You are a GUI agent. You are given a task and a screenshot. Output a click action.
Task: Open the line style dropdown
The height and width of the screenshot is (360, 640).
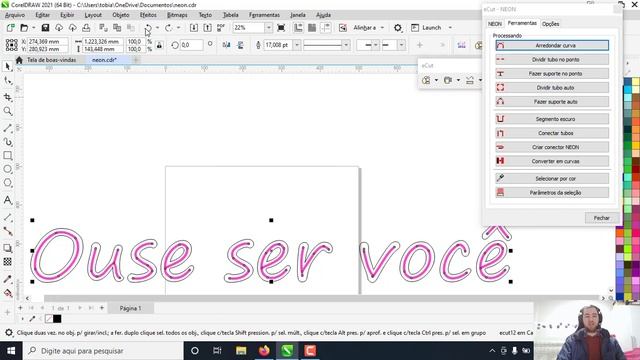345,45
